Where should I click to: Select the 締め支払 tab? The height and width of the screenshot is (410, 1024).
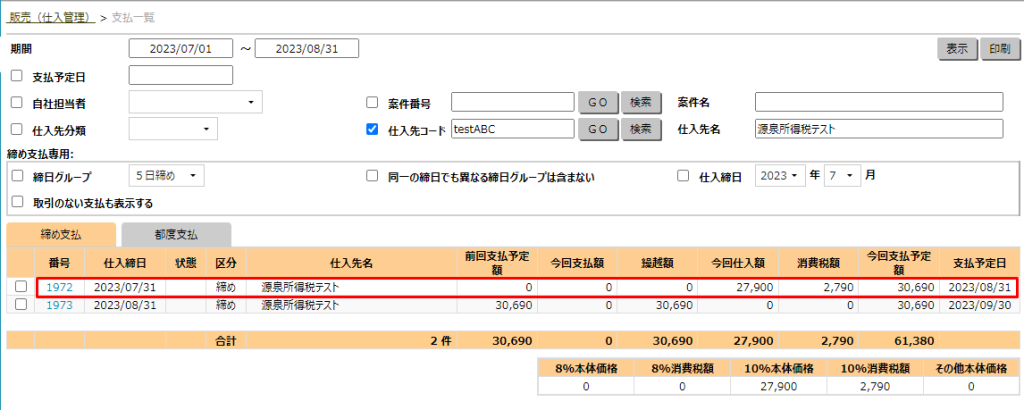coord(61,234)
